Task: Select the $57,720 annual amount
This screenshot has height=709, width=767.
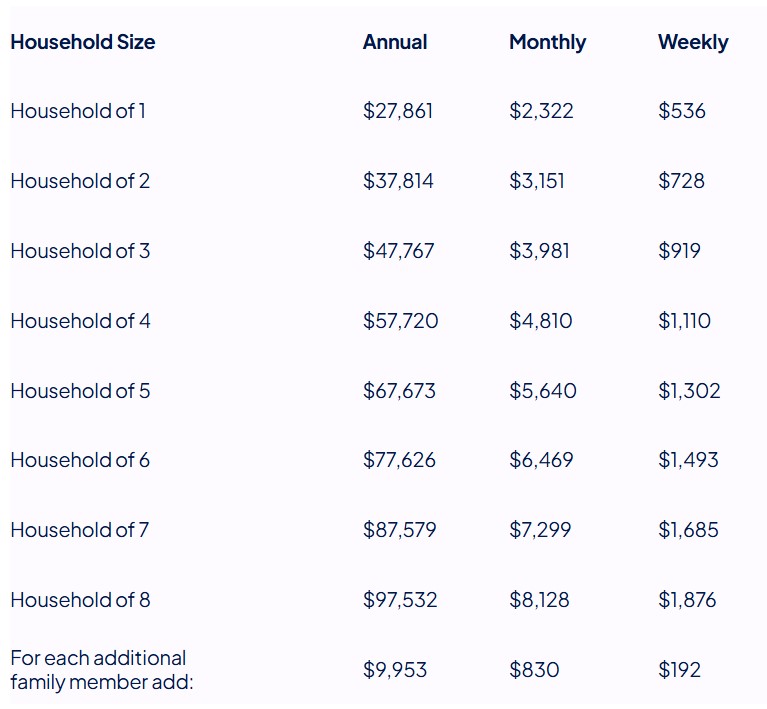Action: (400, 321)
